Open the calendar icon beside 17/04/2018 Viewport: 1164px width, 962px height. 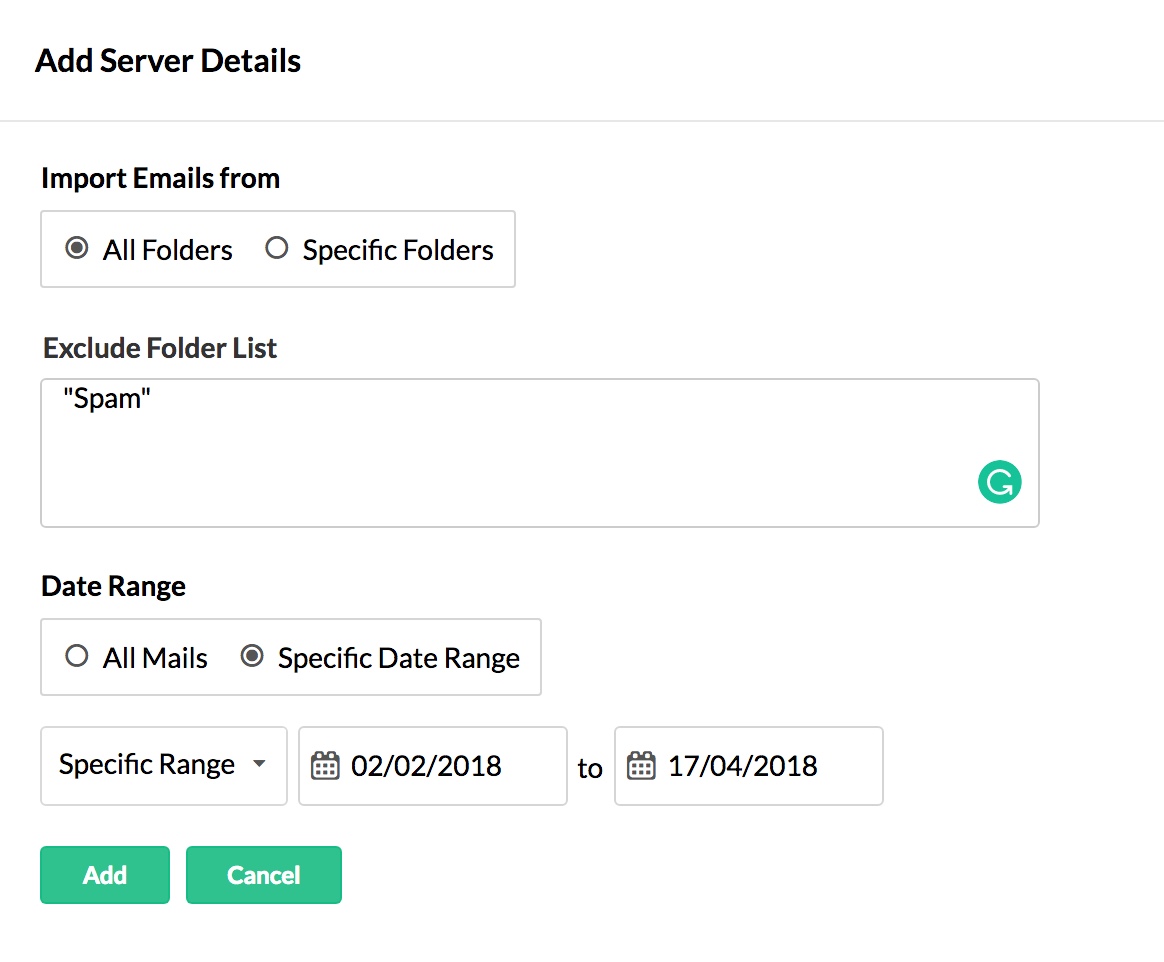pos(640,766)
